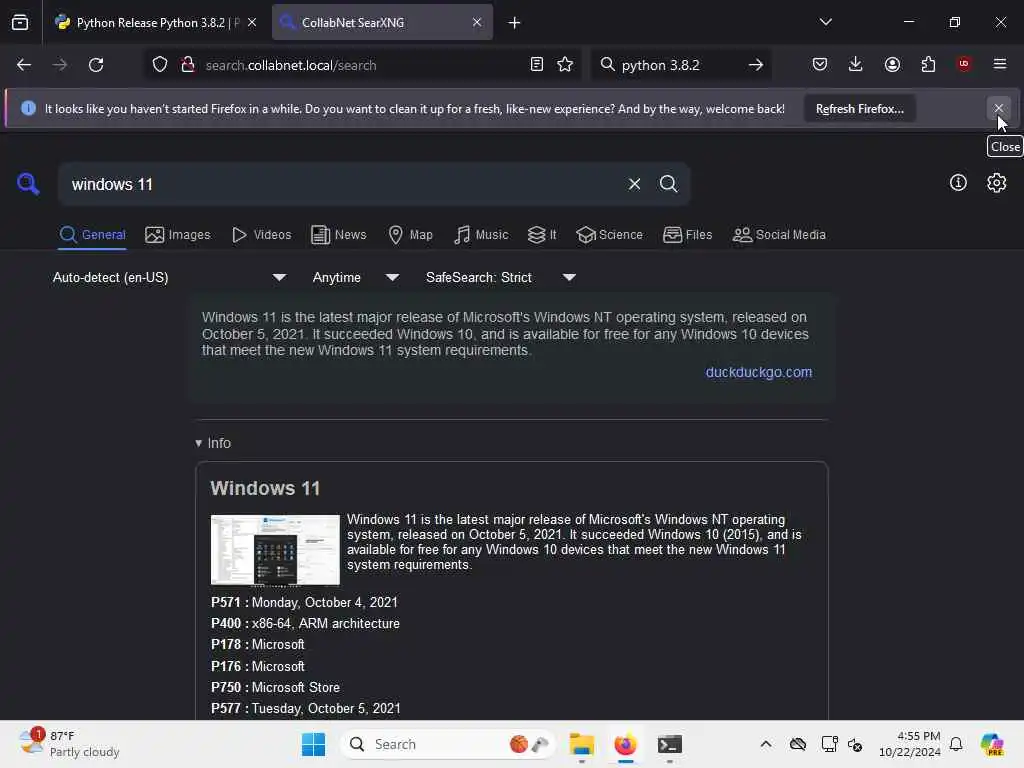Open the extensions puzzle icon

(928, 64)
